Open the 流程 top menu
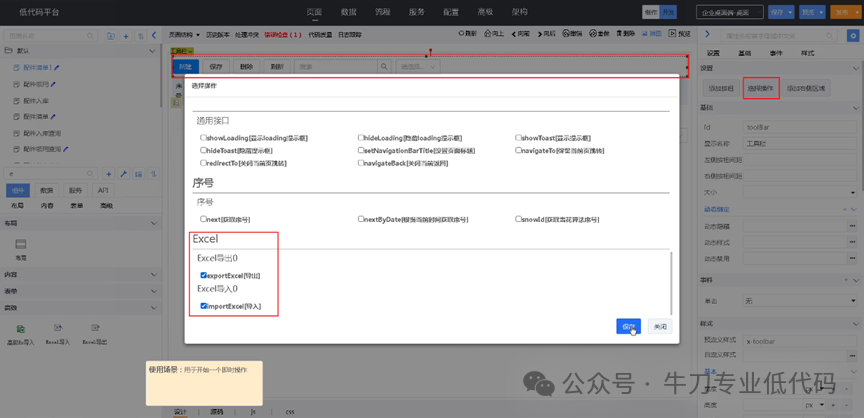This screenshot has height=418, width=864. point(382,12)
